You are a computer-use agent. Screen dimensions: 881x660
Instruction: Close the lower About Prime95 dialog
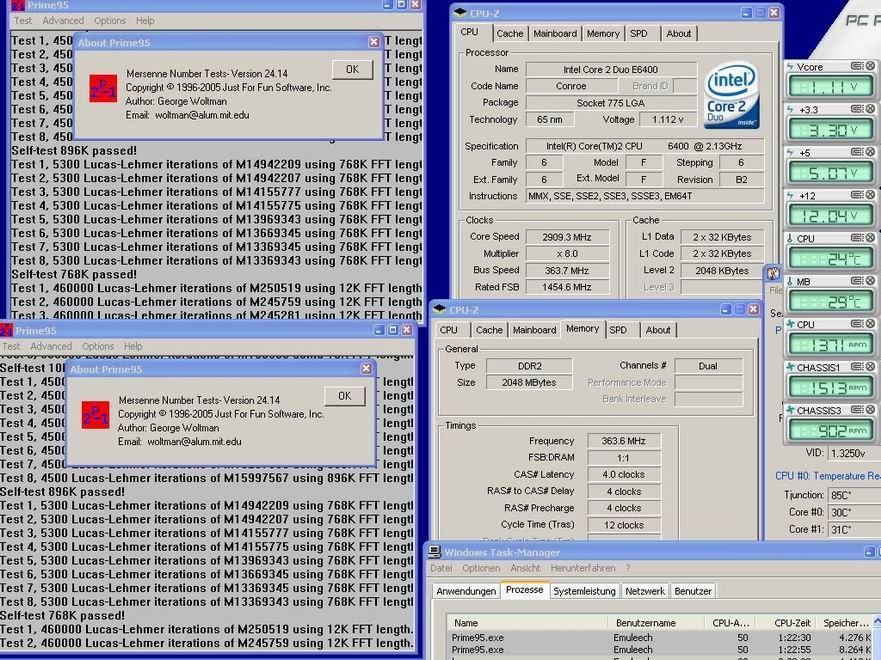366,368
